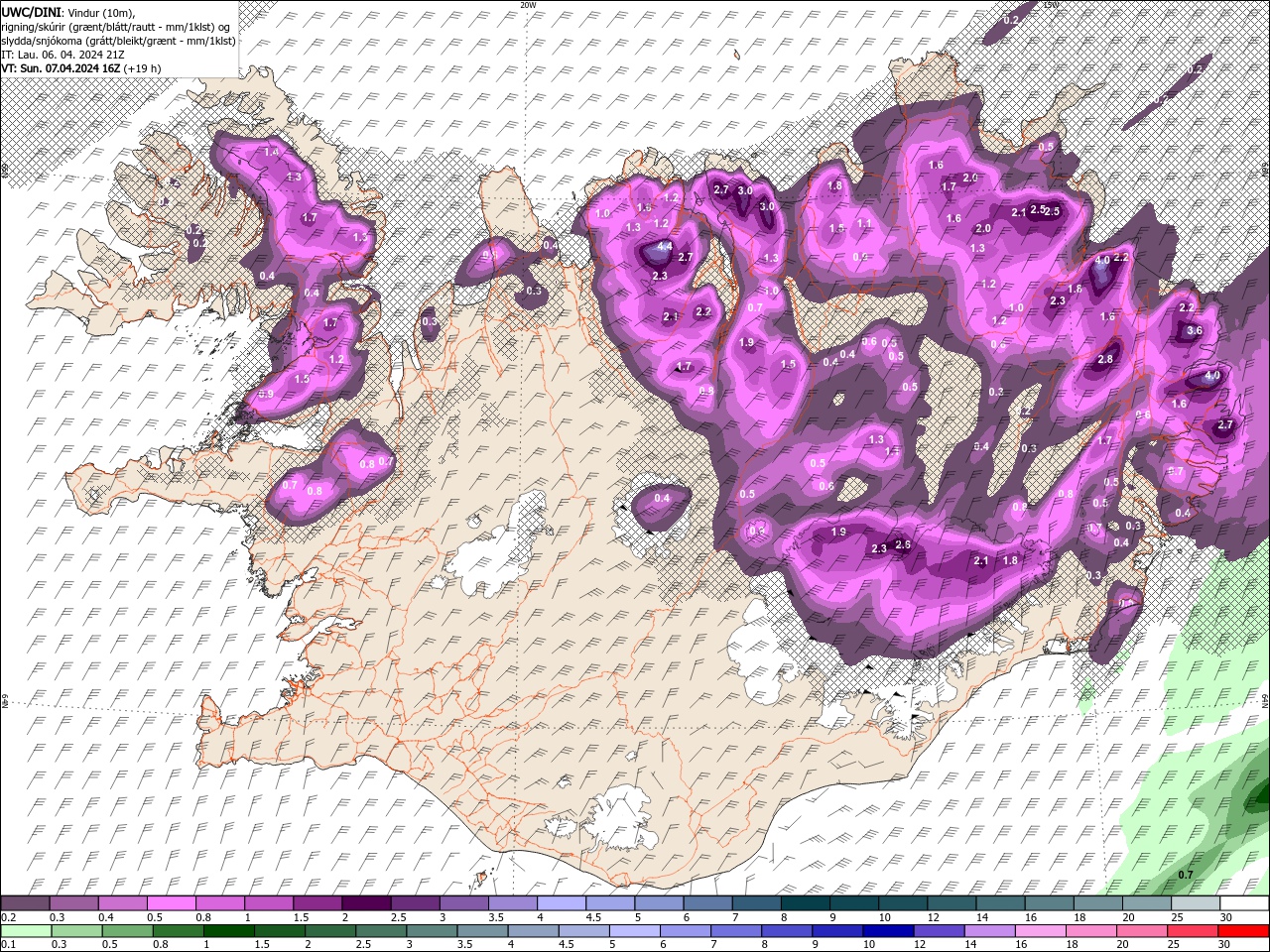Image resolution: width=1270 pixels, height=952 pixels.
Task: Select the bright pink snow swatch for 0.5–0.8
Action: coord(172,903)
